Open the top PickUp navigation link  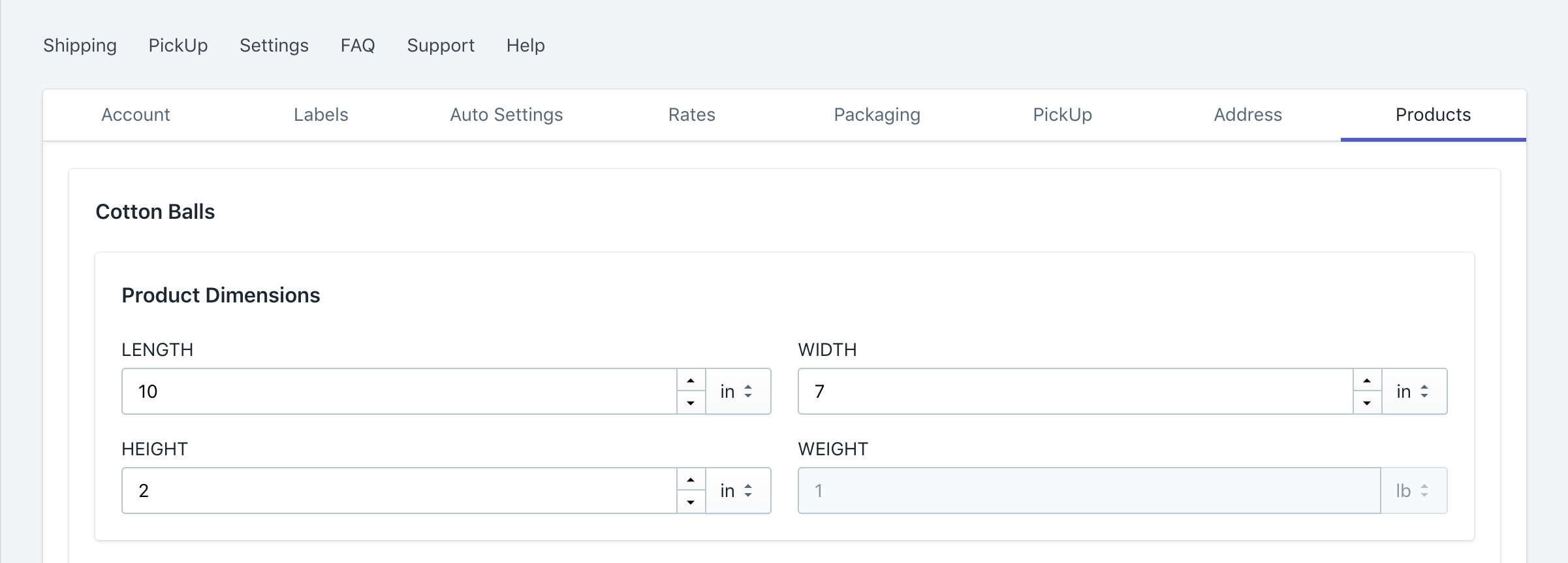(178, 46)
